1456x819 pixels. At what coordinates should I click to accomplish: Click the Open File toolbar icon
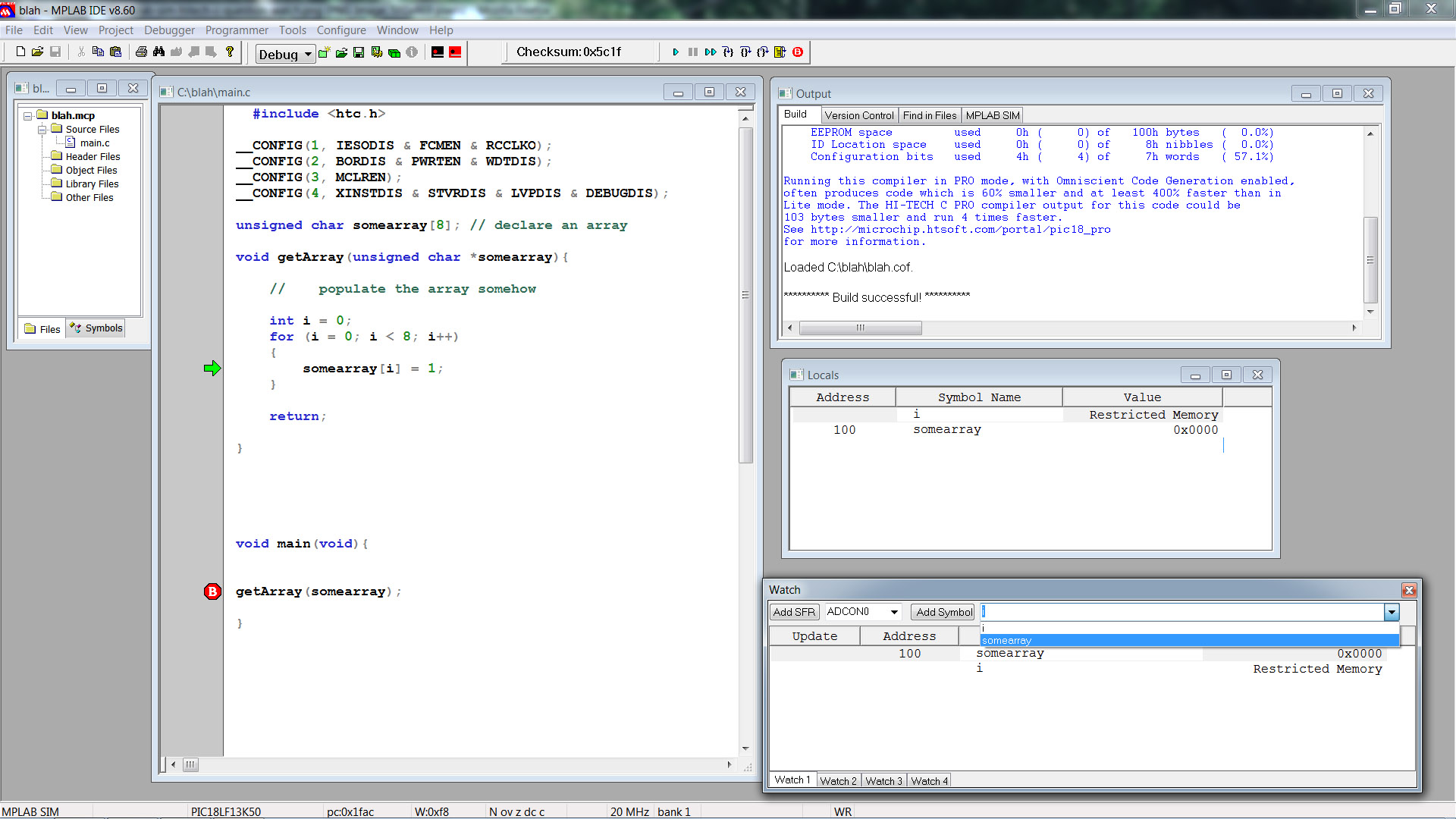tap(37, 52)
